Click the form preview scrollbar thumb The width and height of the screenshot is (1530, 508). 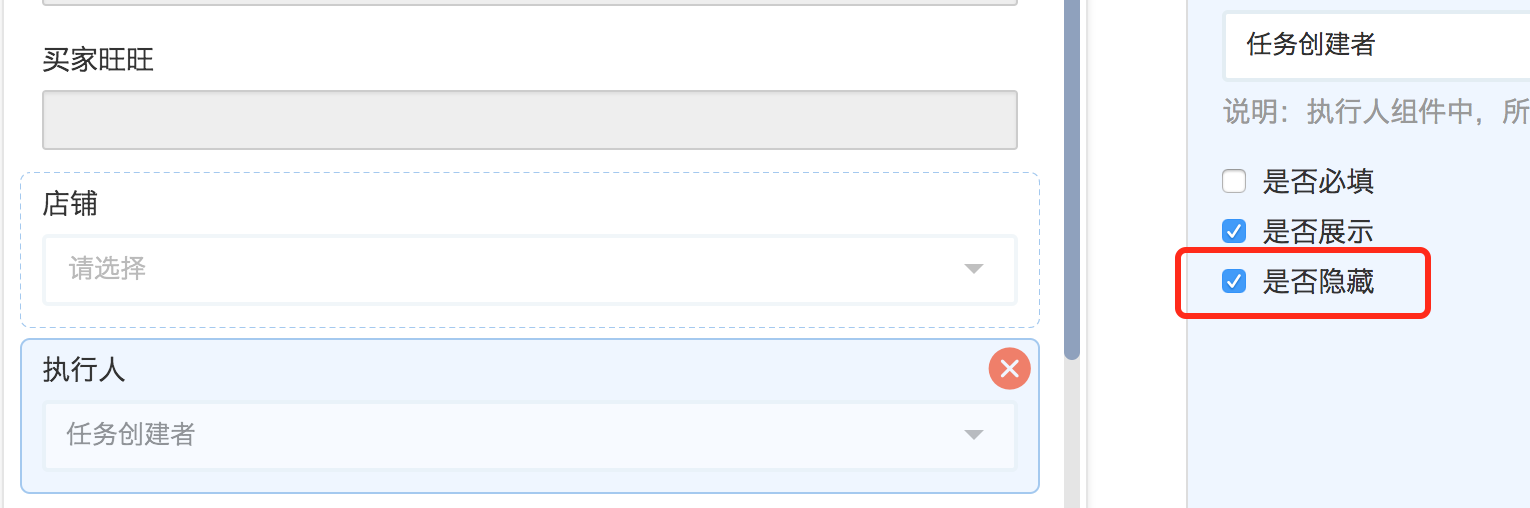point(1072,180)
